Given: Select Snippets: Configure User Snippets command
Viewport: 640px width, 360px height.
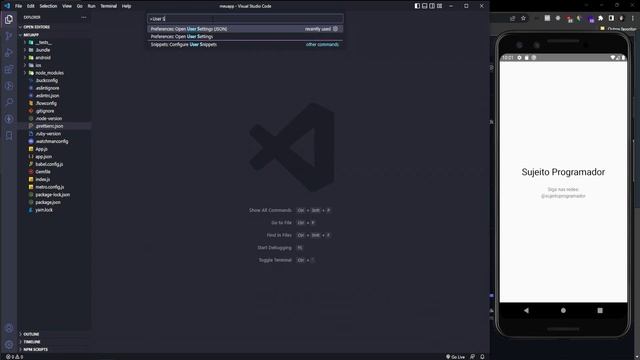Looking at the screenshot, I should click(245, 44).
